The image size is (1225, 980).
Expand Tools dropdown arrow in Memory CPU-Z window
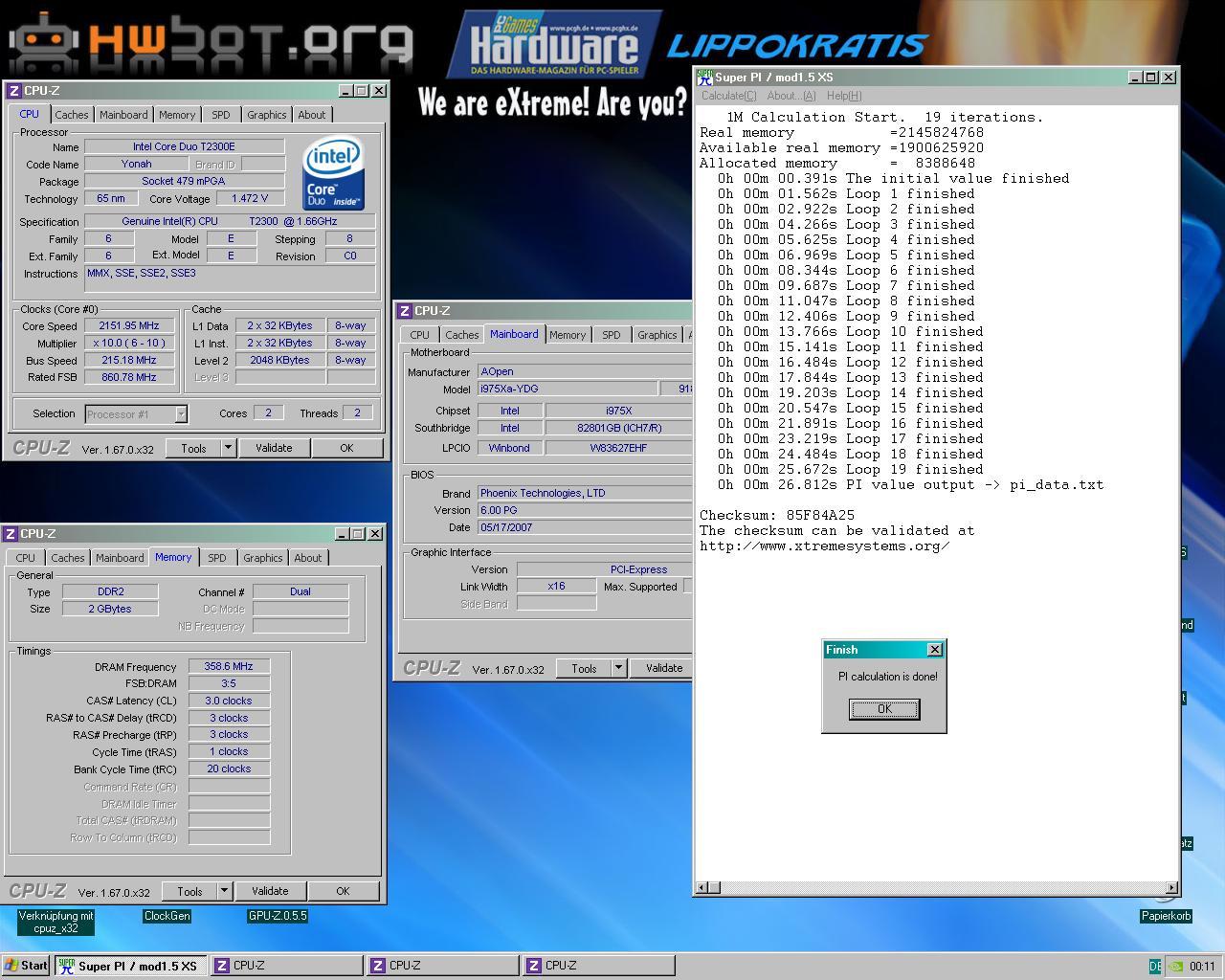tap(224, 891)
